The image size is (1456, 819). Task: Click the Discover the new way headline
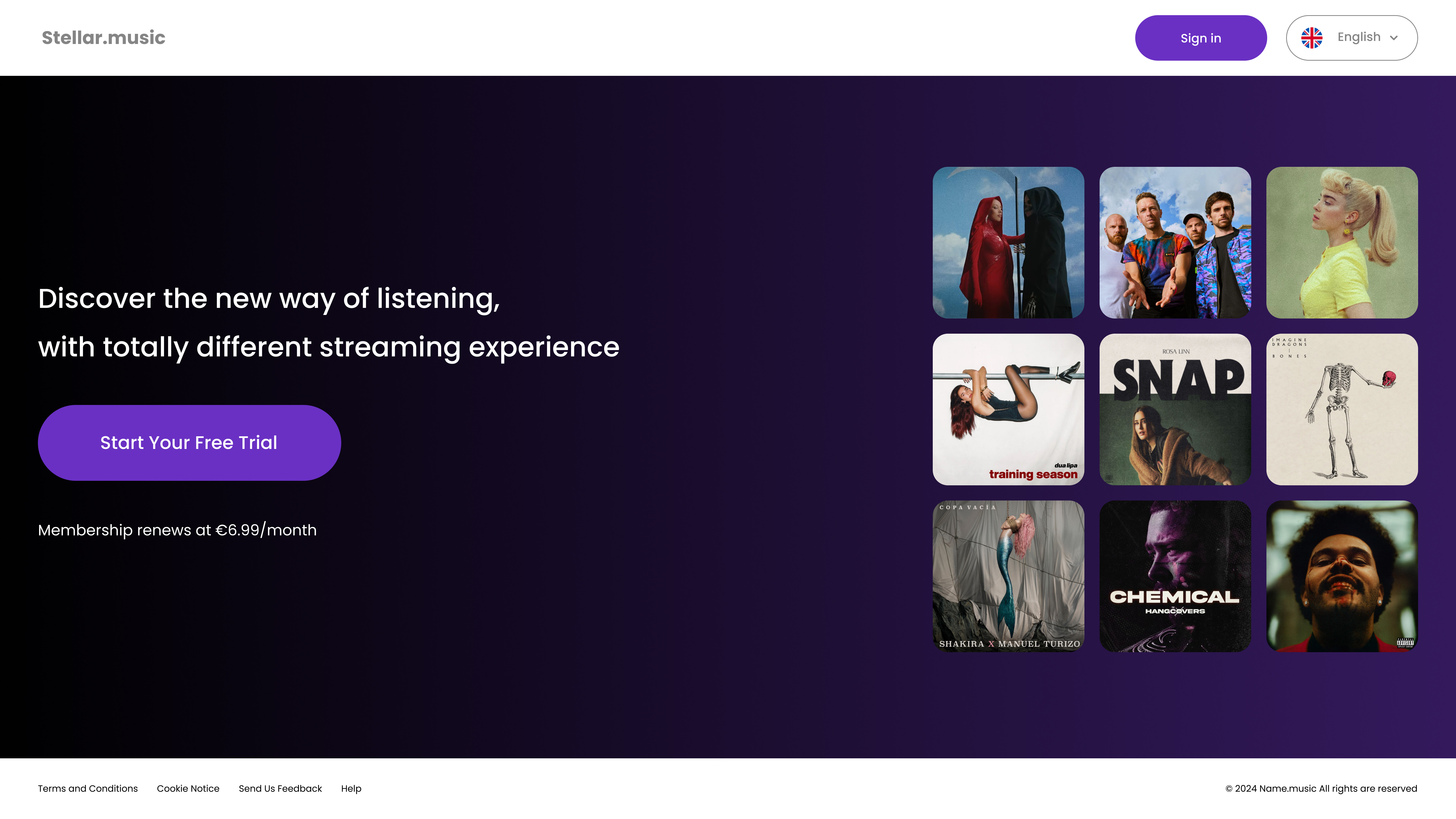[328, 323]
